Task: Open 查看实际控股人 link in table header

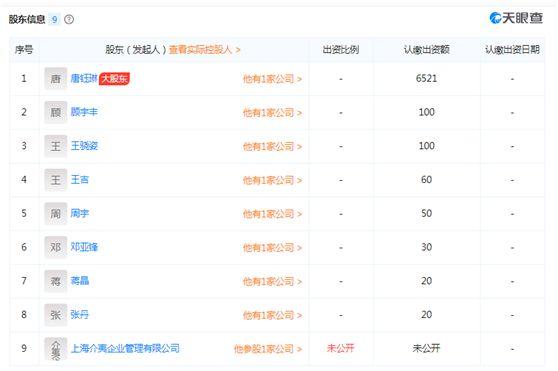Action: [x=204, y=49]
